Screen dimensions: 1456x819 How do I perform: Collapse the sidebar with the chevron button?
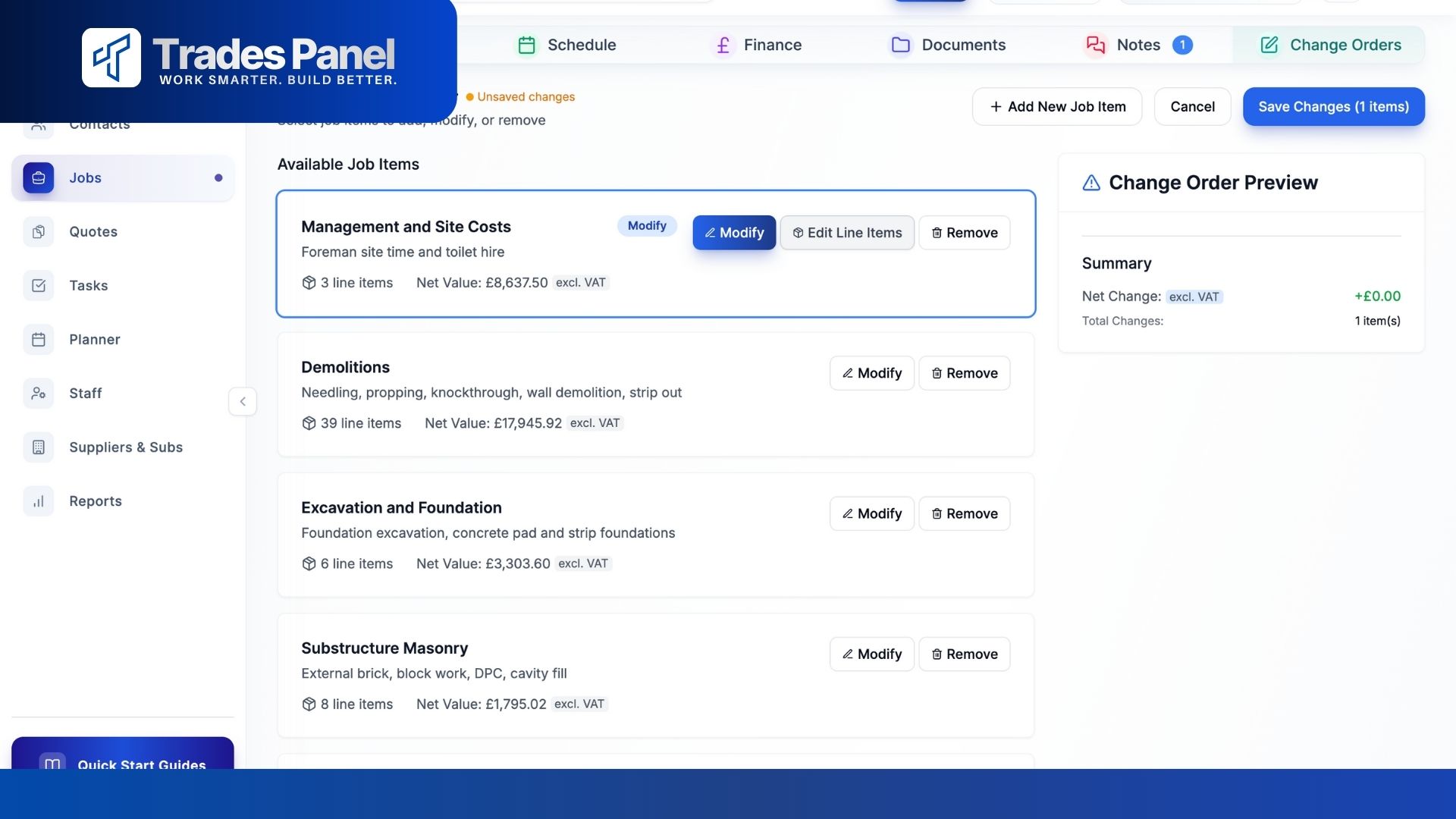[x=243, y=401]
